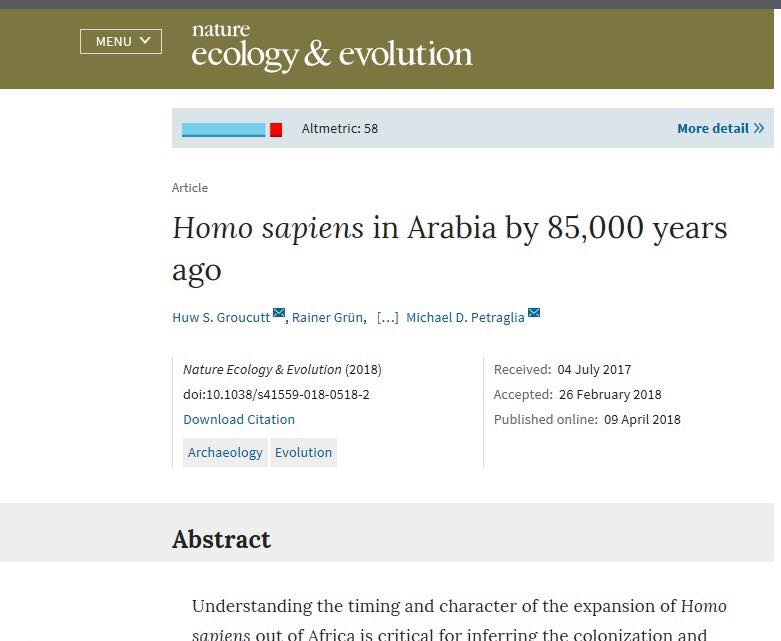Click the article DOI text
The width and height of the screenshot is (781, 641).
276,394
